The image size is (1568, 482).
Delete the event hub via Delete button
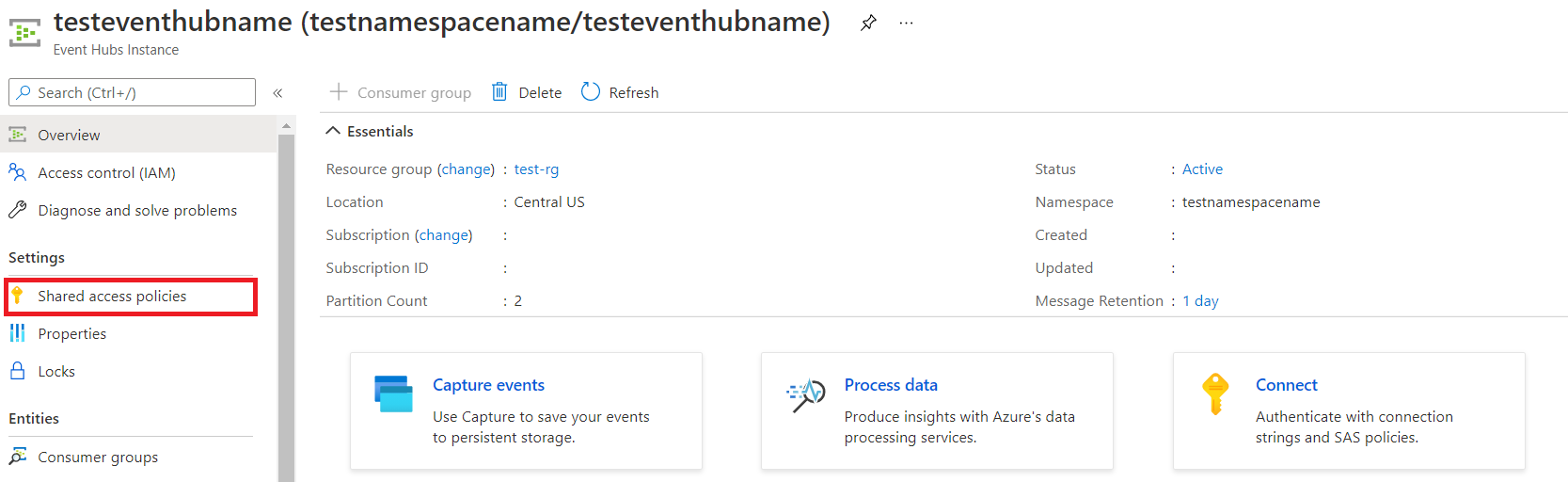point(527,92)
